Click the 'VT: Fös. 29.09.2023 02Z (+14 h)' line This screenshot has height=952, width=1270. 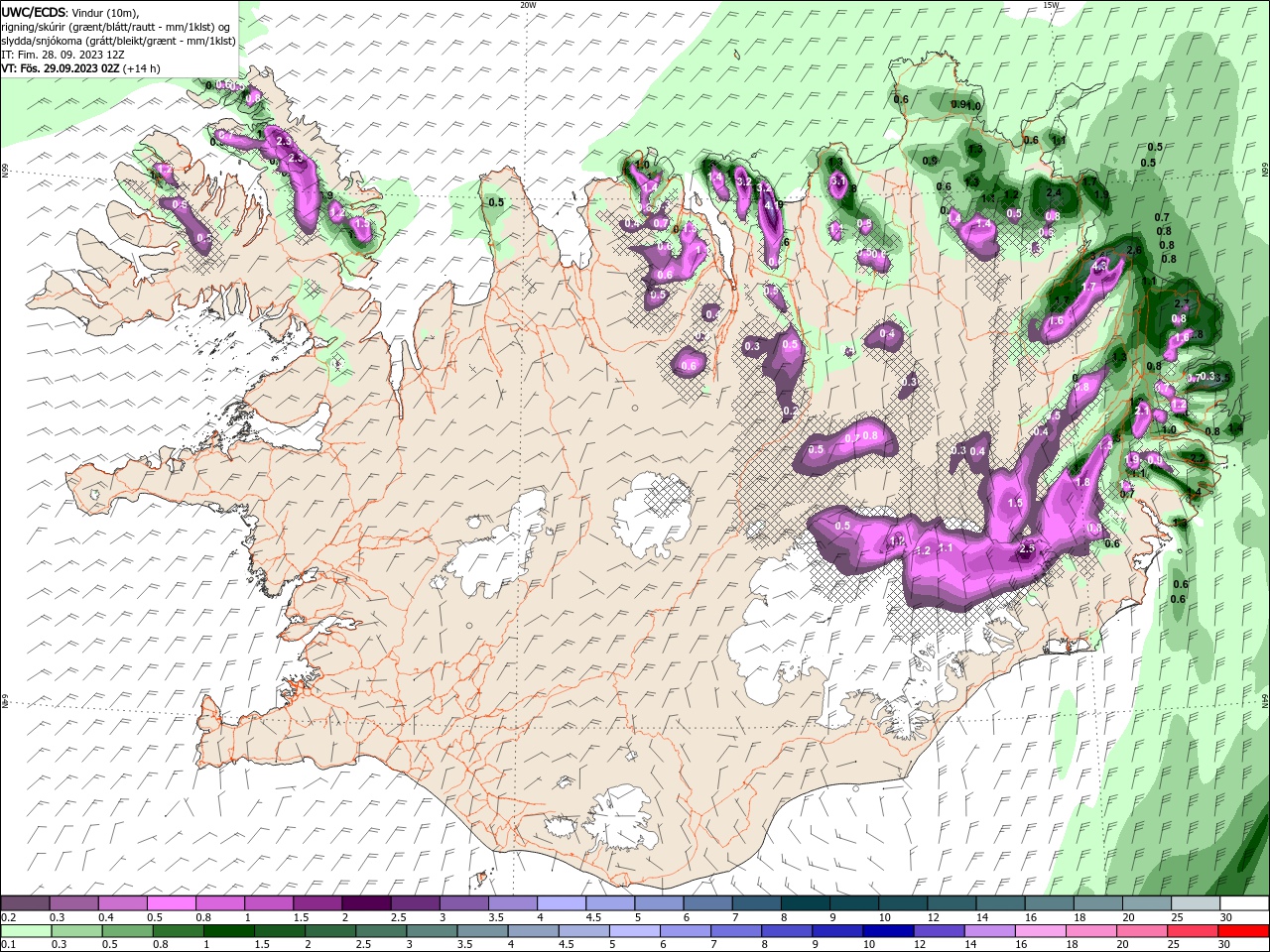tap(80, 68)
